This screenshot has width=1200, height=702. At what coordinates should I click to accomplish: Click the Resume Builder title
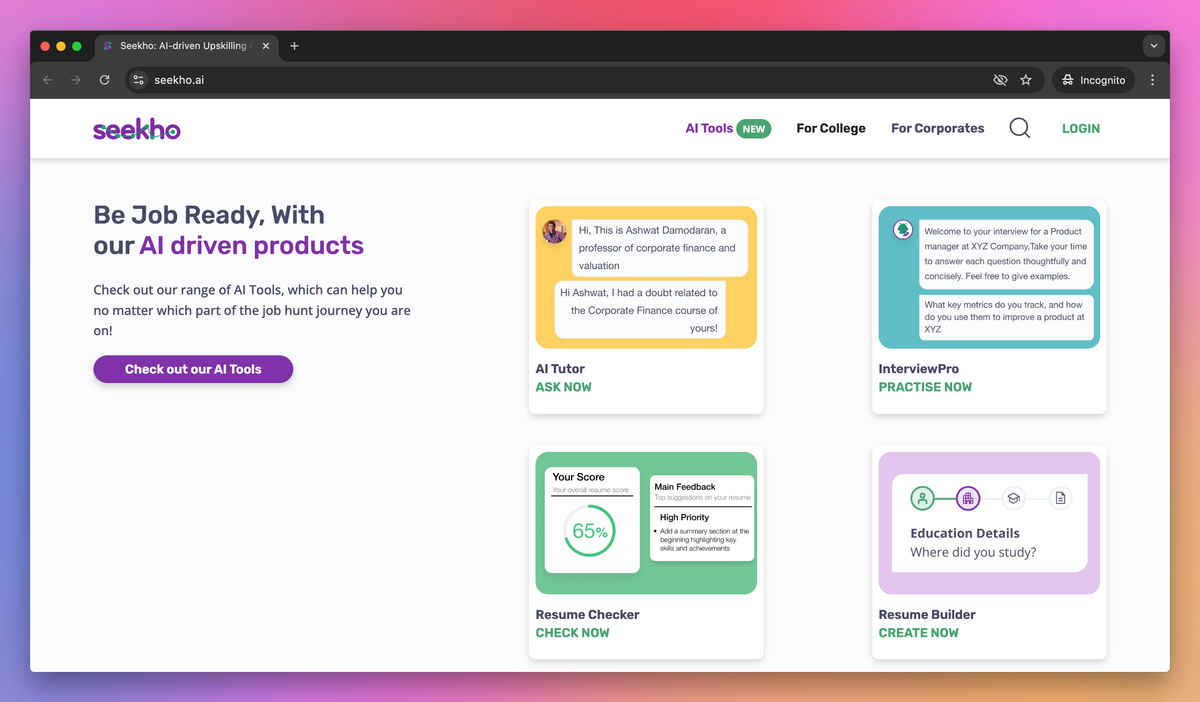(x=927, y=615)
